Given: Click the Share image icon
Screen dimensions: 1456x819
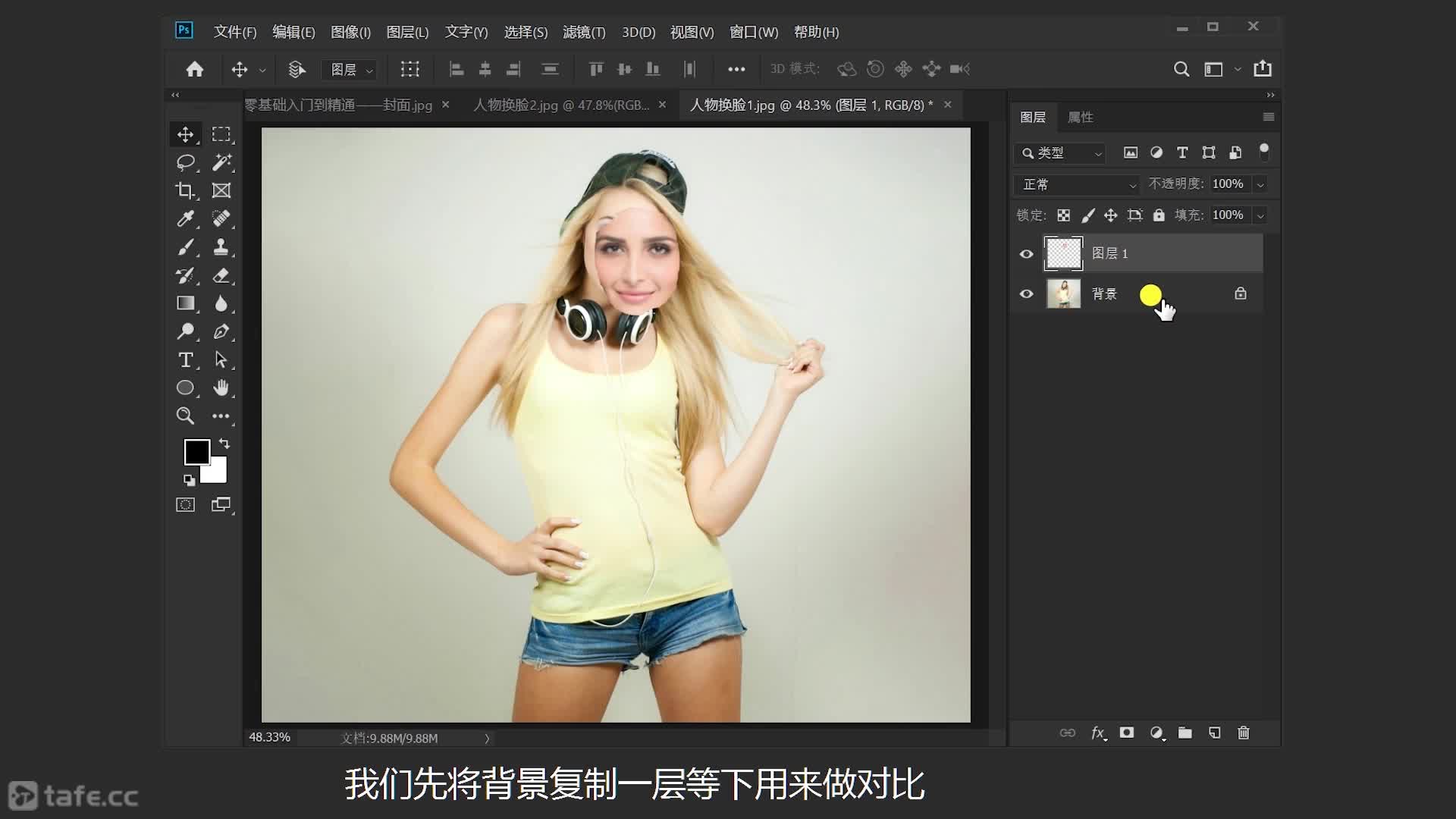Looking at the screenshot, I should click(1263, 68).
